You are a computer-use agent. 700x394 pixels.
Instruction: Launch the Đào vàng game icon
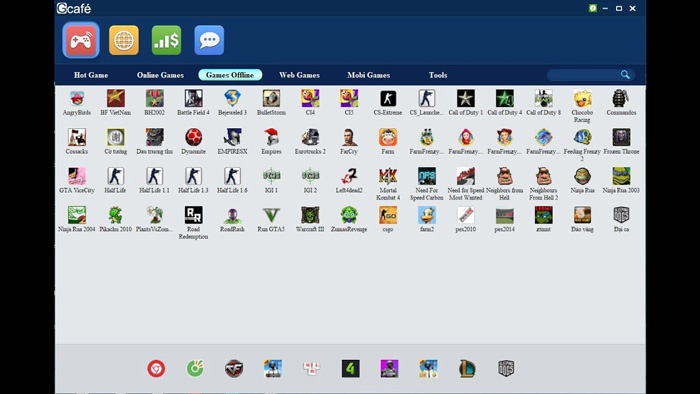click(582, 215)
